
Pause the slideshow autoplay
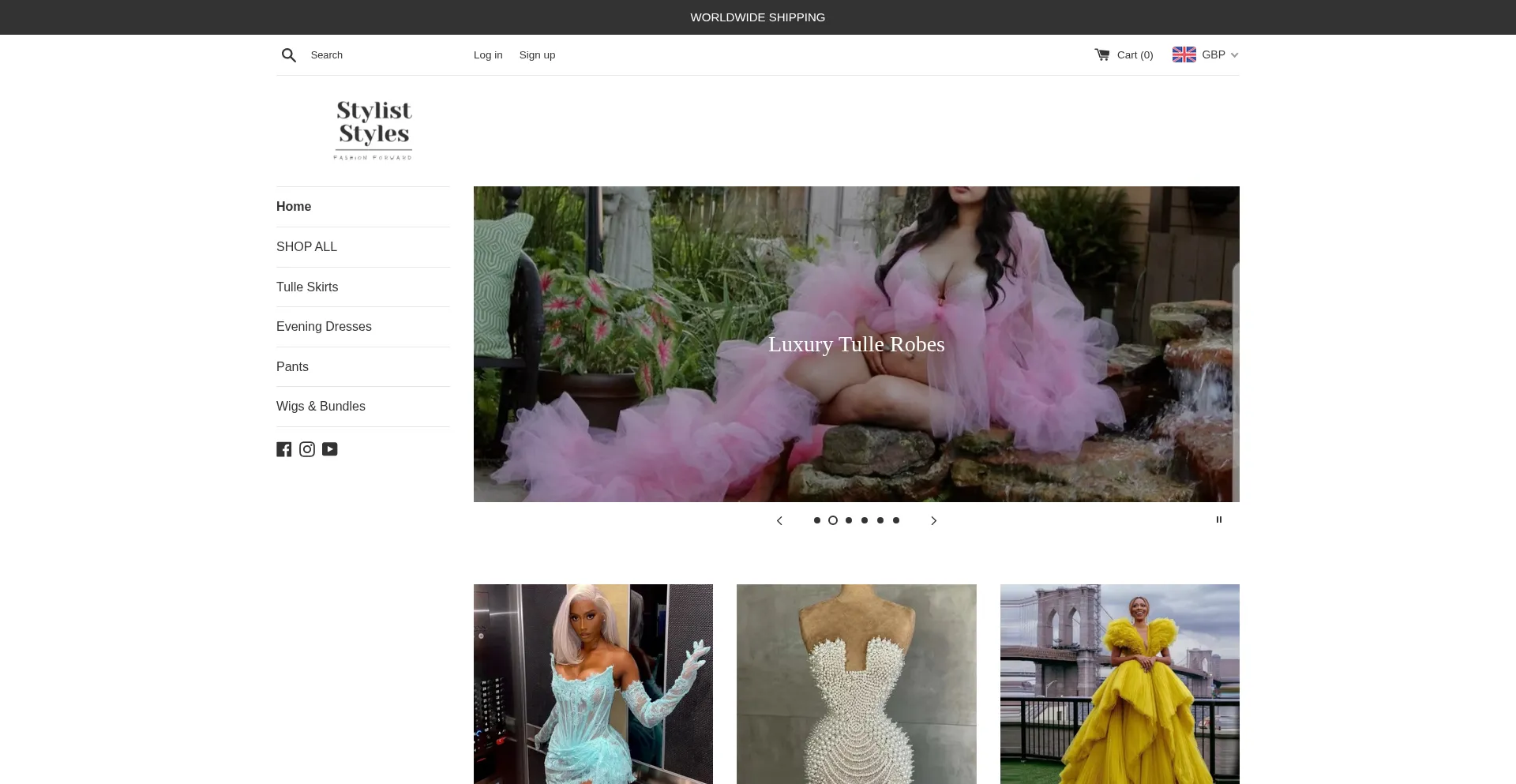(1219, 520)
